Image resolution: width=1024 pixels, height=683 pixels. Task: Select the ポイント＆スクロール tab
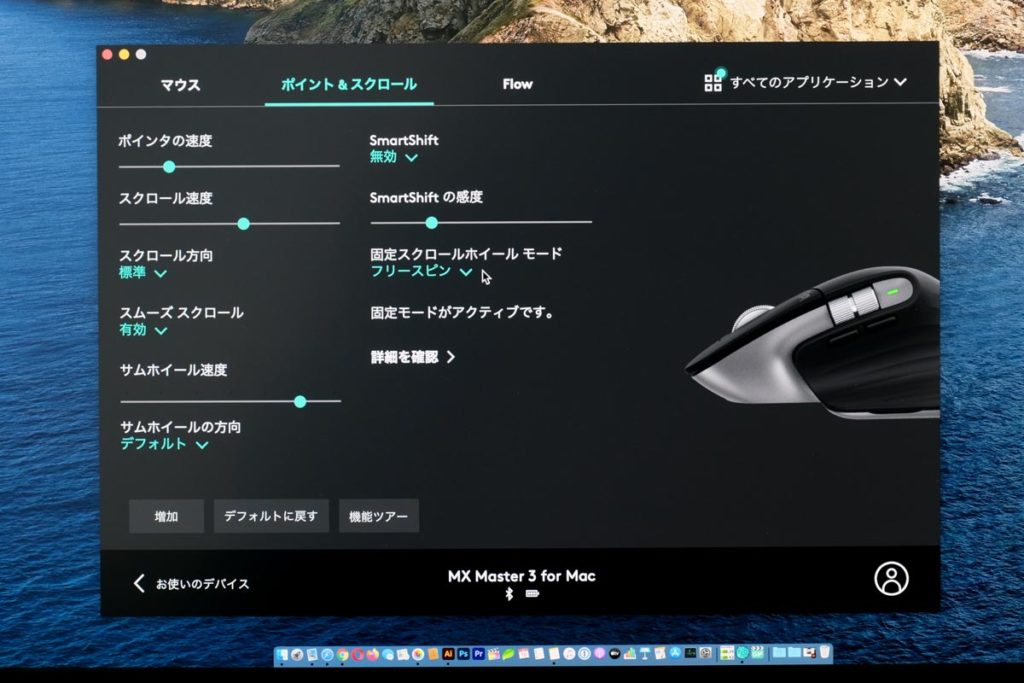(x=349, y=84)
